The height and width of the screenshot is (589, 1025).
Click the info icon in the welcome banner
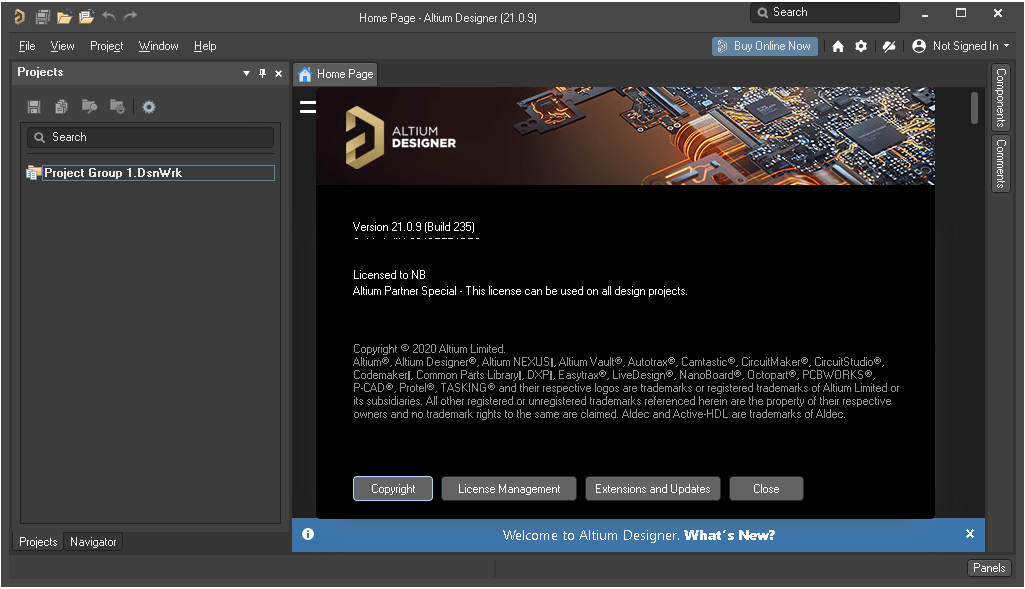(x=308, y=534)
